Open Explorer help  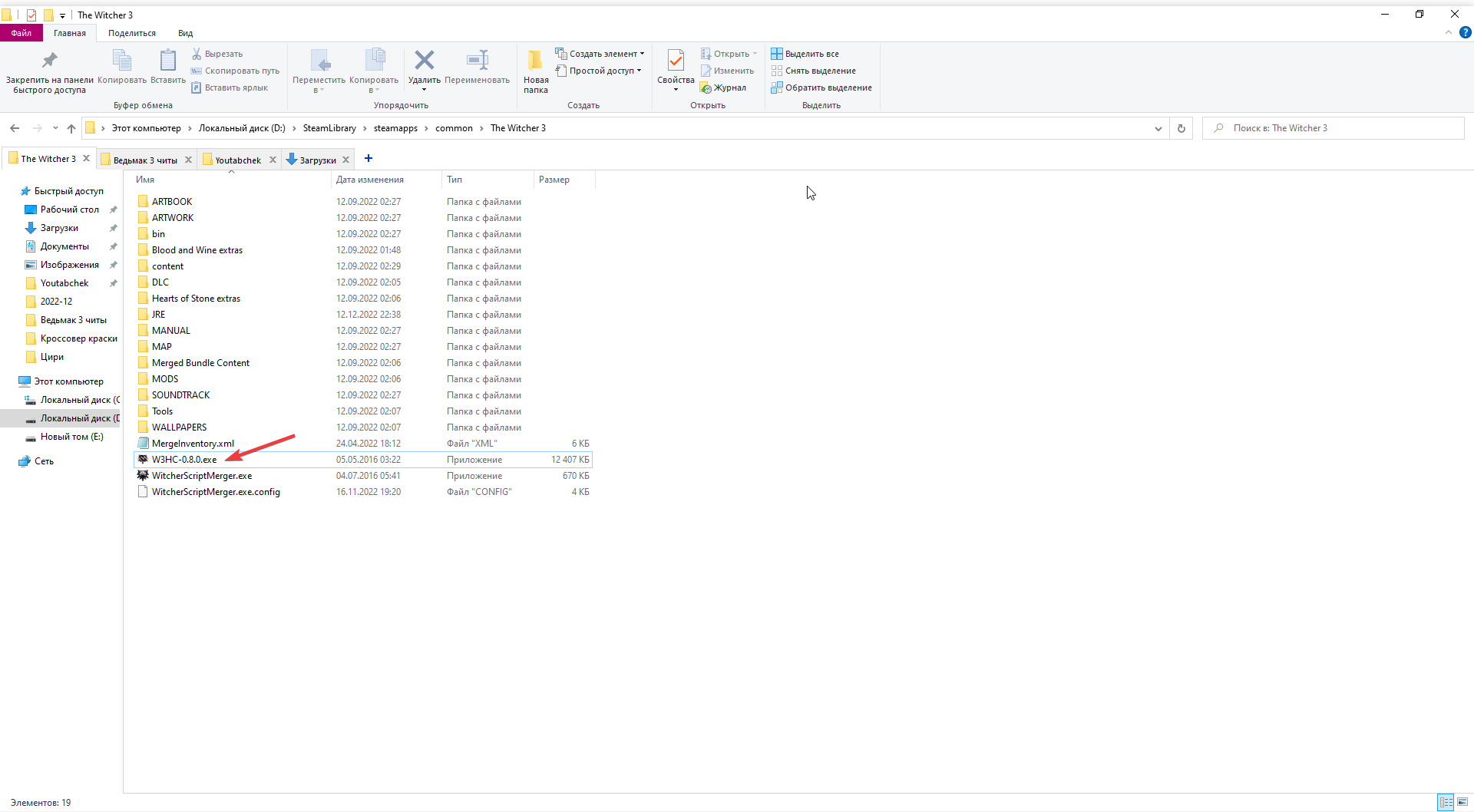click(1465, 32)
